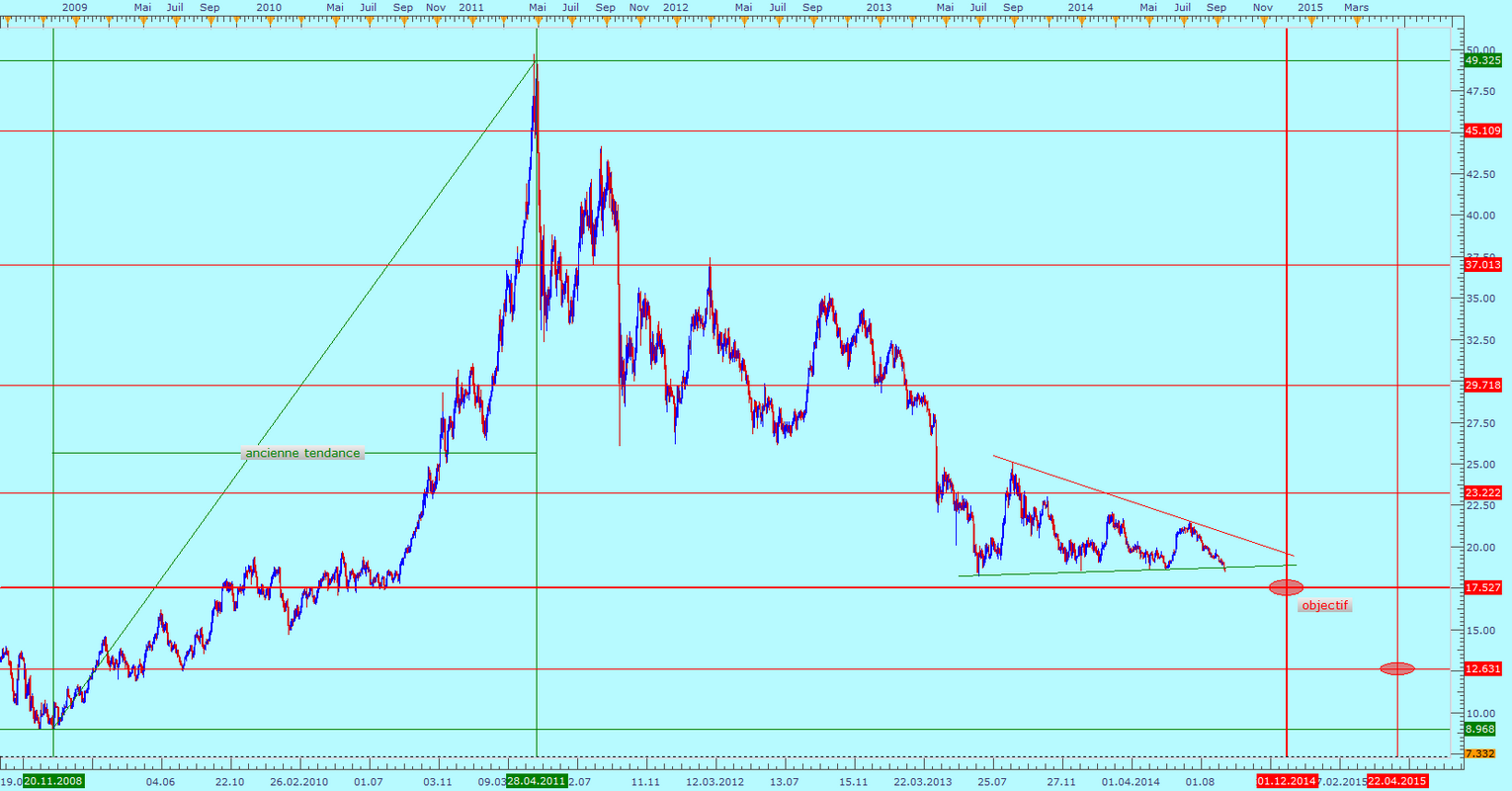Click the 12.03.2012 date on bottom axis
The image size is (1512, 791).
tap(715, 782)
